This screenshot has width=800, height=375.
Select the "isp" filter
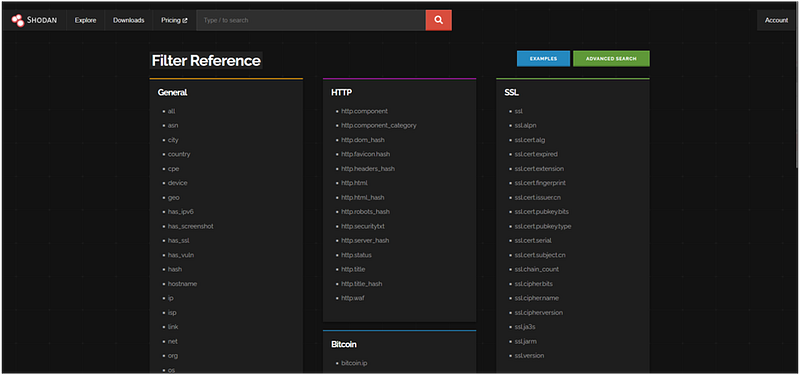(x=172, y=312)
